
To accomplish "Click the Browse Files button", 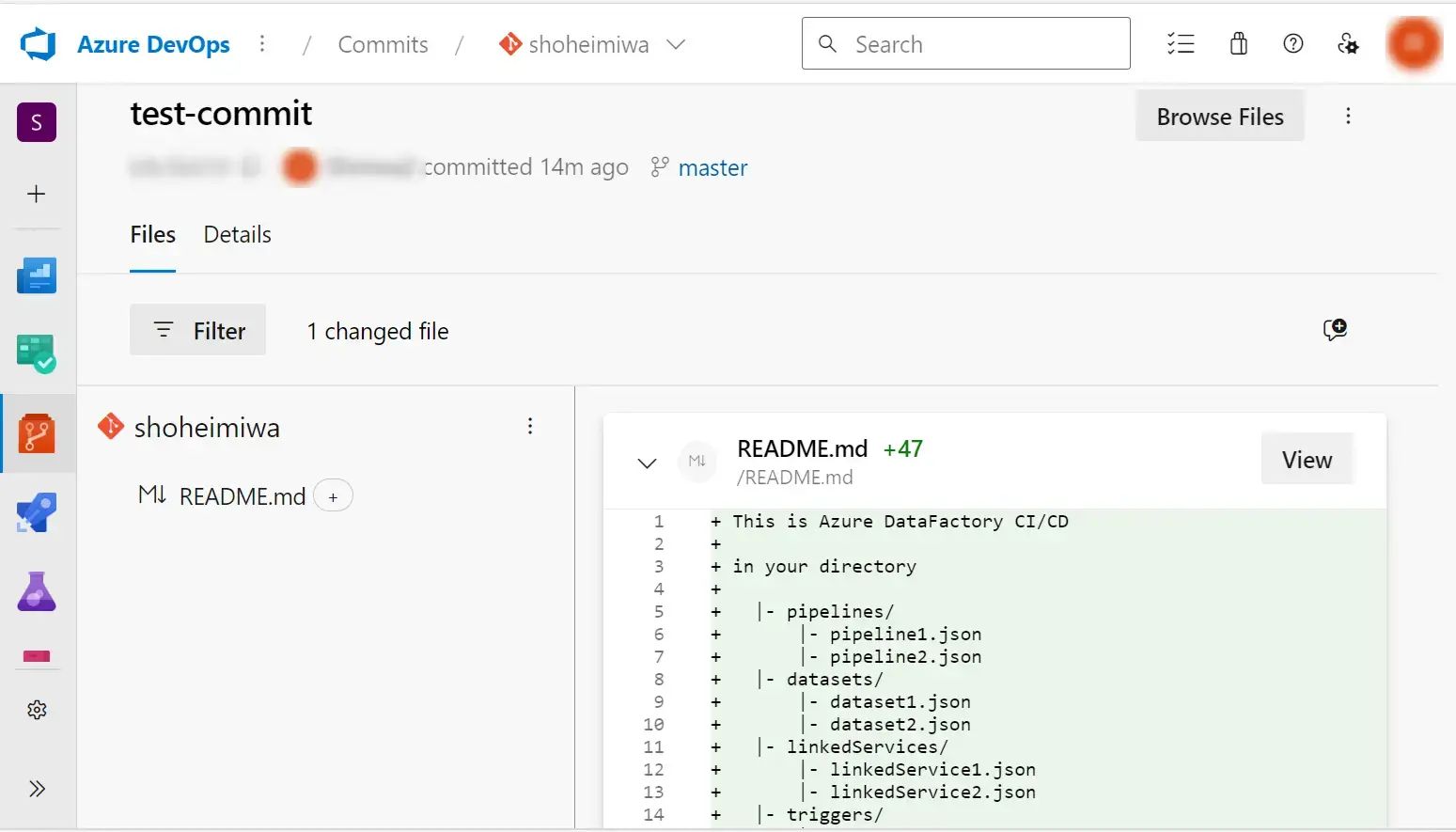I will pyautogui.click(x=1219, y=117).
